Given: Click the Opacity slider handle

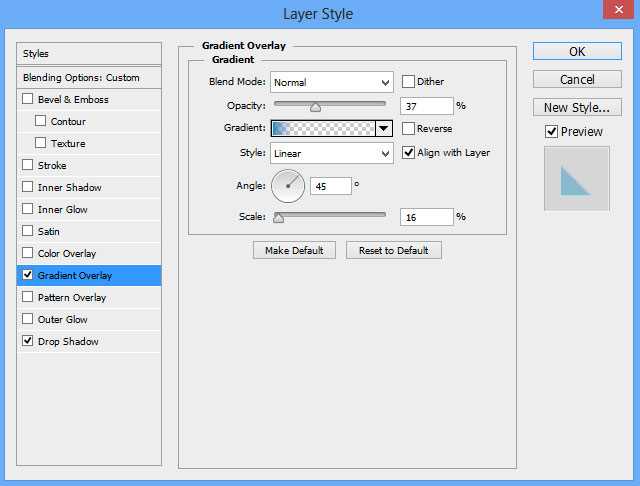Looking at the screenshot, I should pyautogui.click(x=315, y=107).
